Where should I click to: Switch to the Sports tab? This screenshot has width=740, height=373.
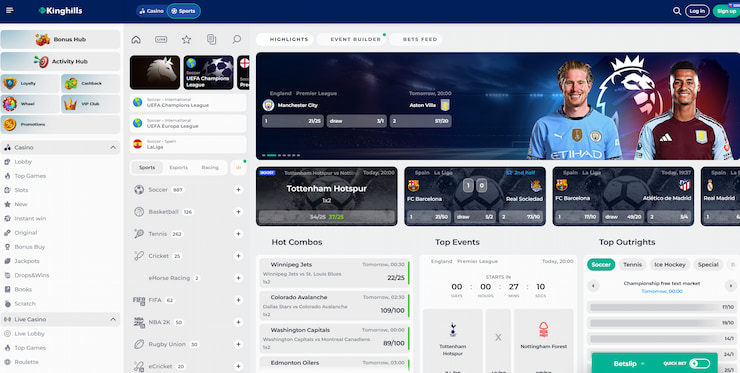147,168
